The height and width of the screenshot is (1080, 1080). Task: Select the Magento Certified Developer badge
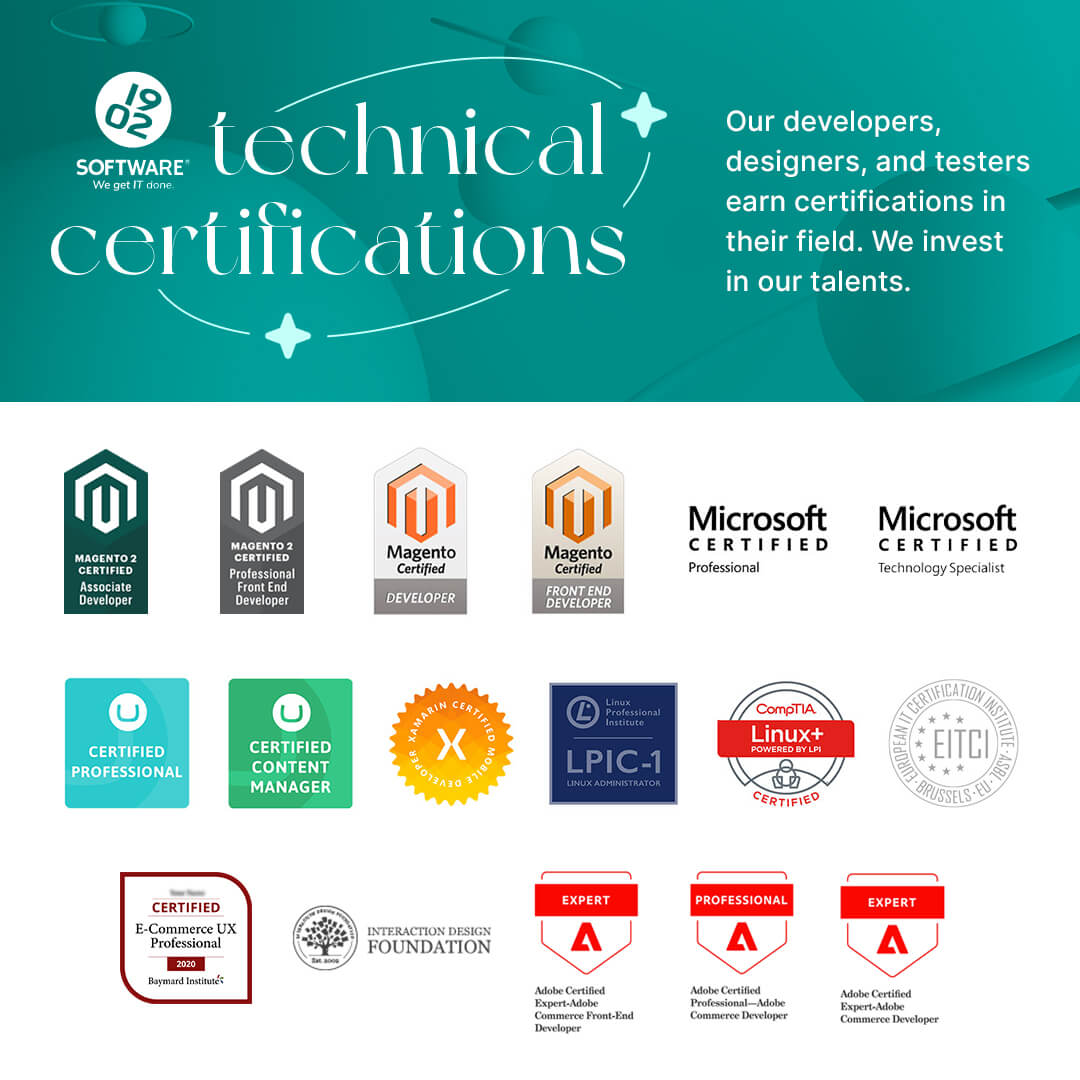coord(420,530)
